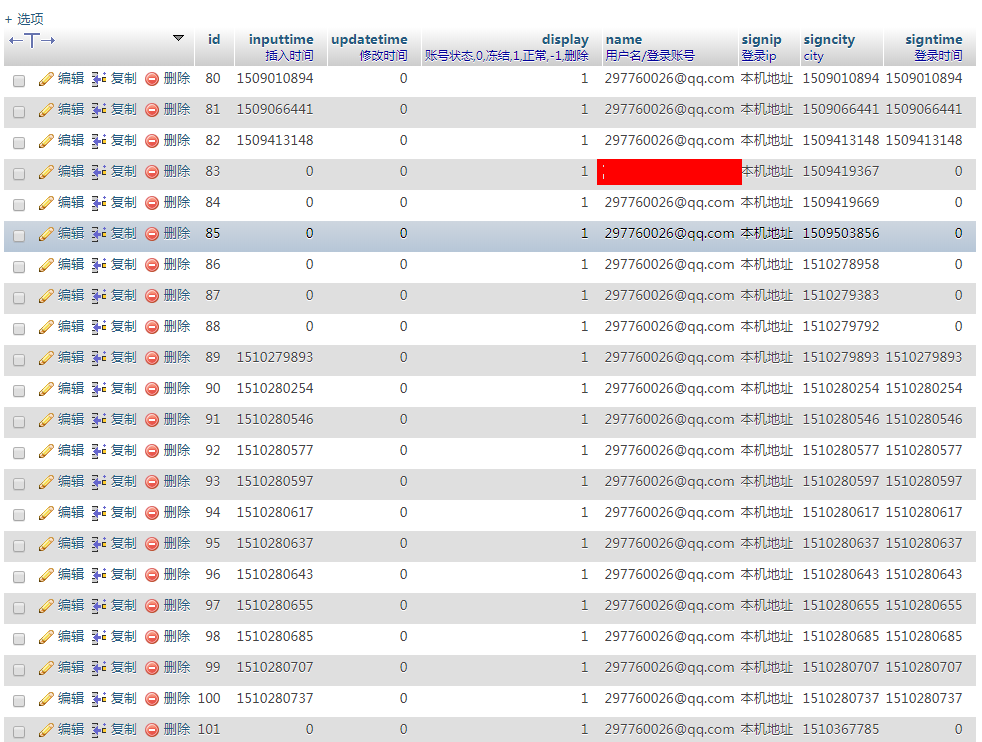
Task: Click the pencil edit icon for row id 95
Action: coord(46,544)
